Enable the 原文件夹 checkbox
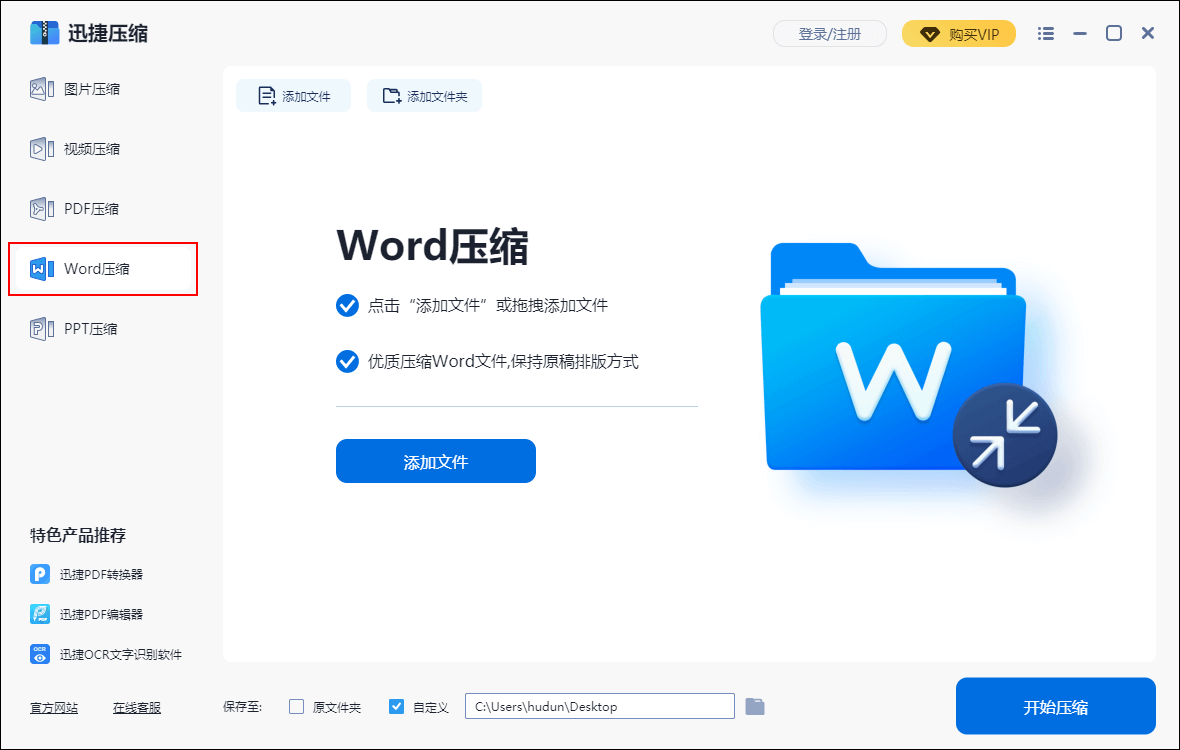The height and width of the screenshot is (750, 1180). 296,707
